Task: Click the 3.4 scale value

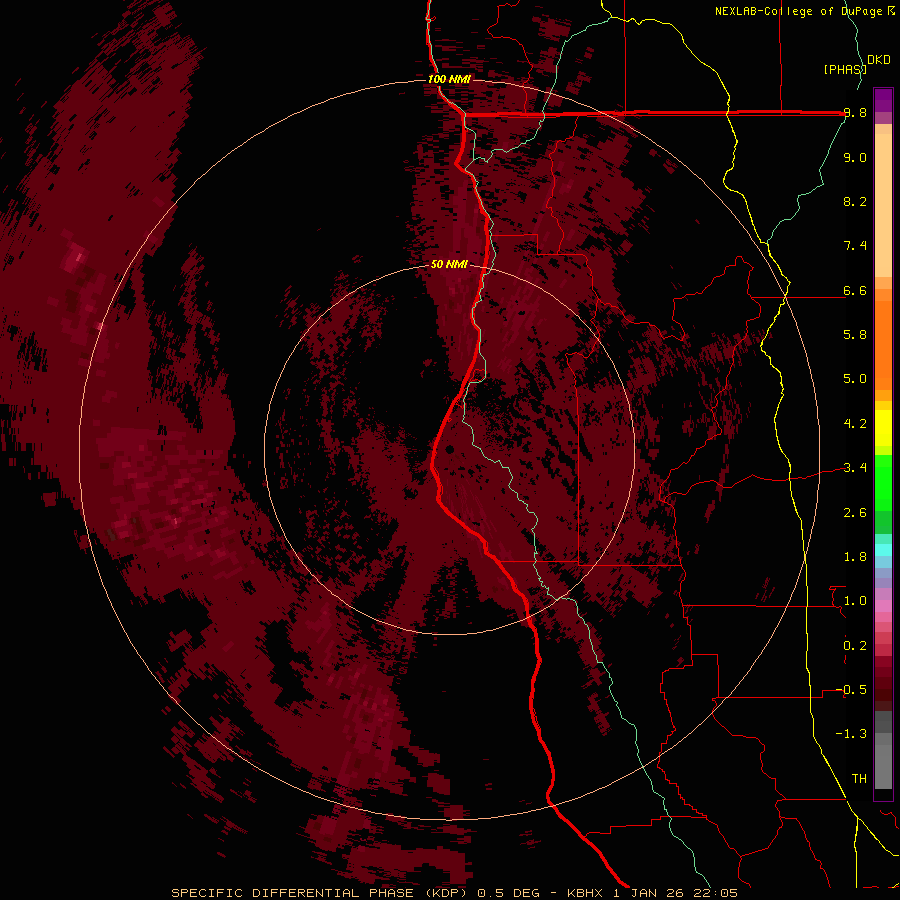Action: (855, 468)
